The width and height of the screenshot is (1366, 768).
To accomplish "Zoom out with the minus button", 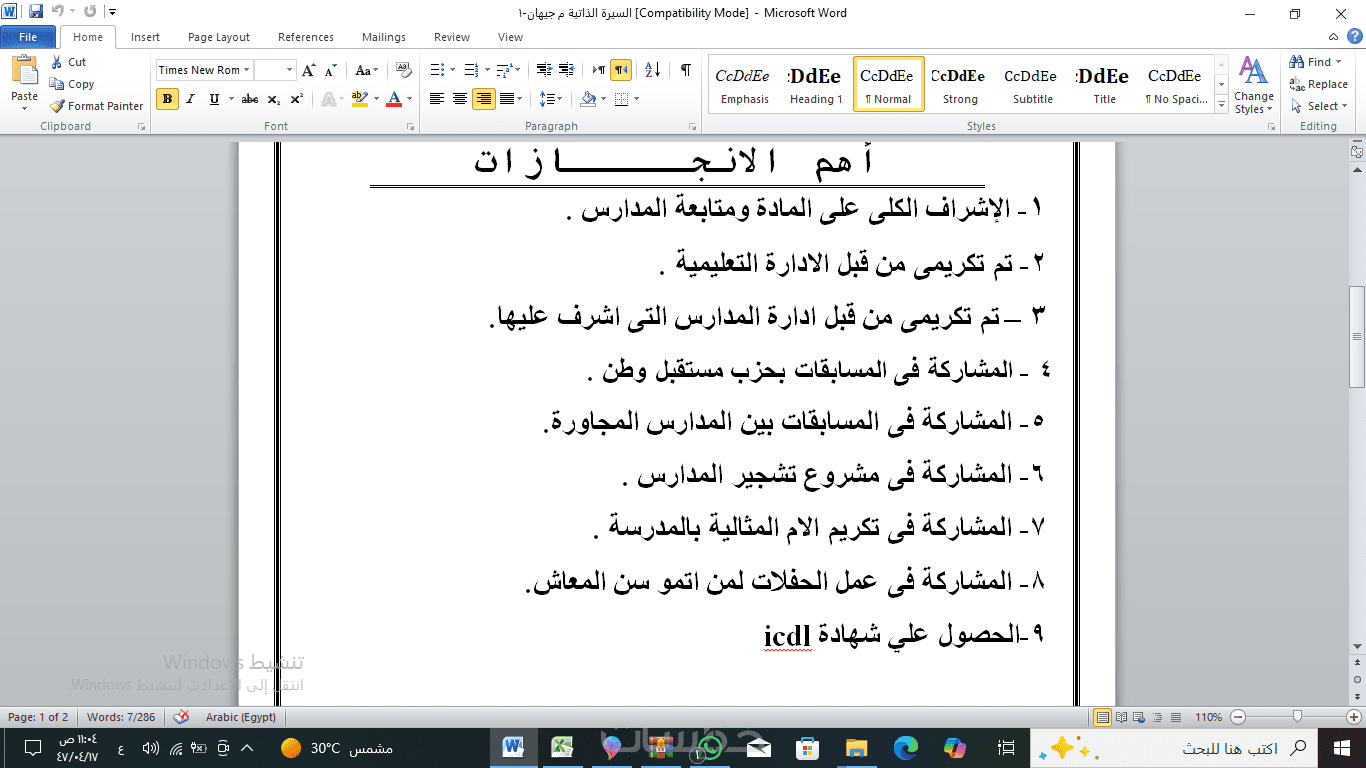I will click(1238, 717).
